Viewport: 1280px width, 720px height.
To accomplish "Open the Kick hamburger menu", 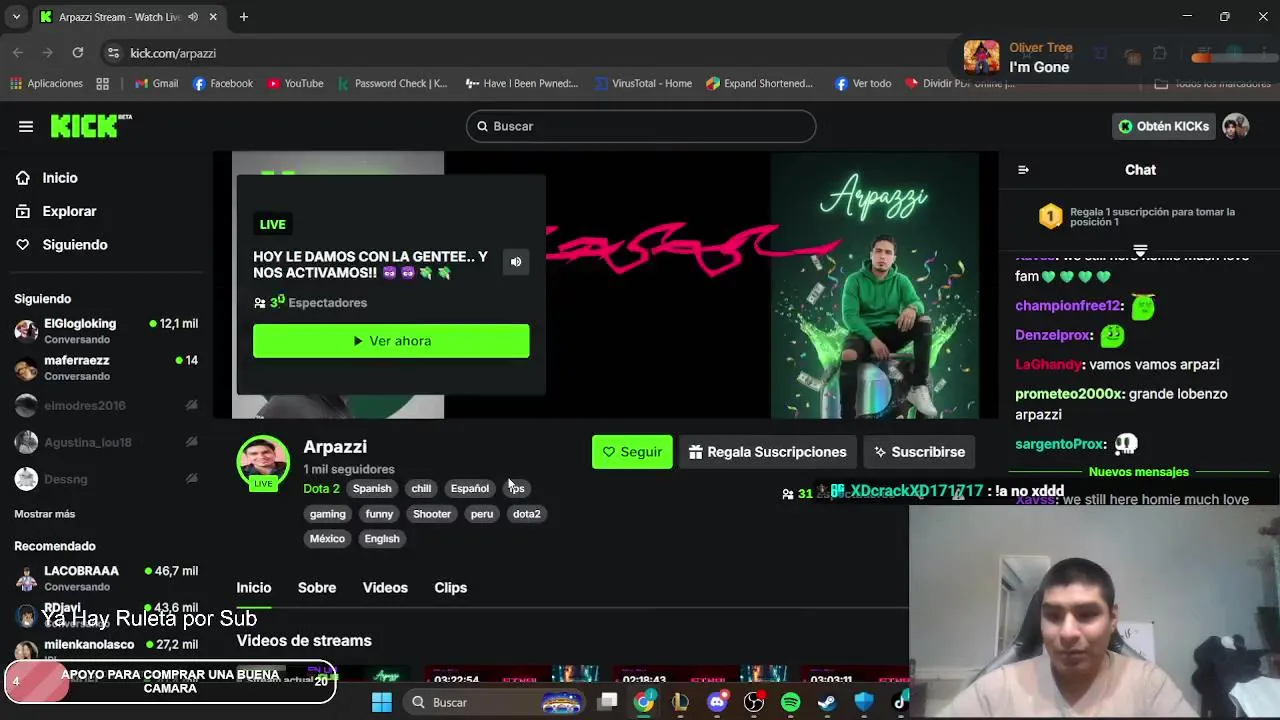I will coord(26,126).
